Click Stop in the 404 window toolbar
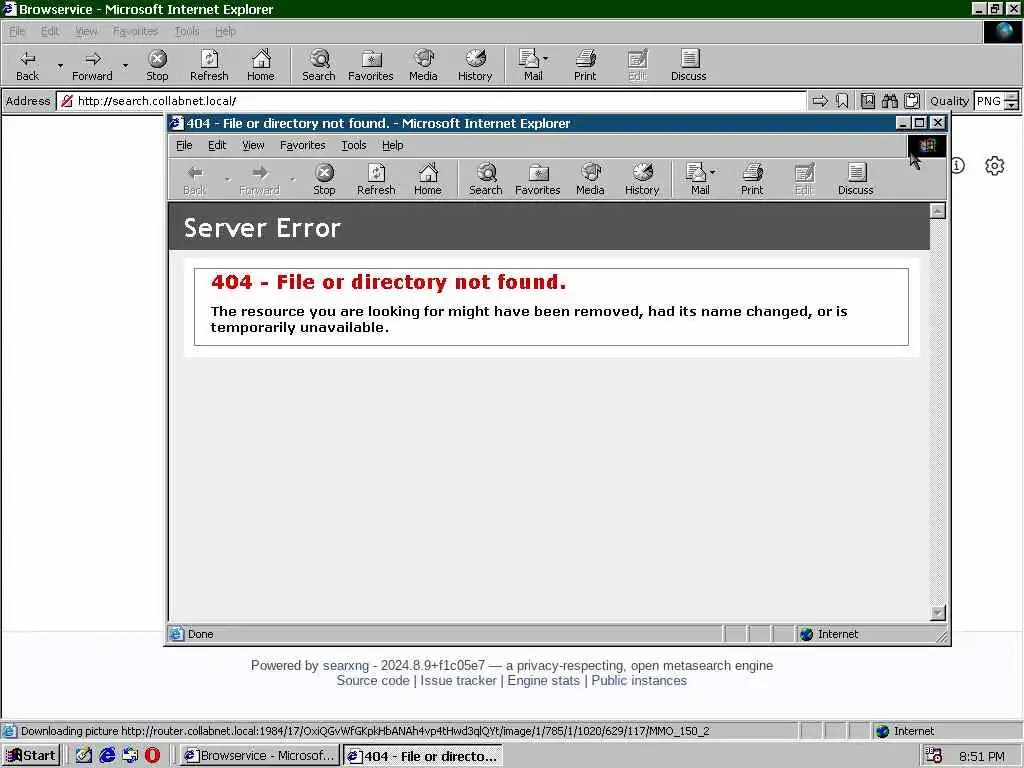 (x=324, y=180)
